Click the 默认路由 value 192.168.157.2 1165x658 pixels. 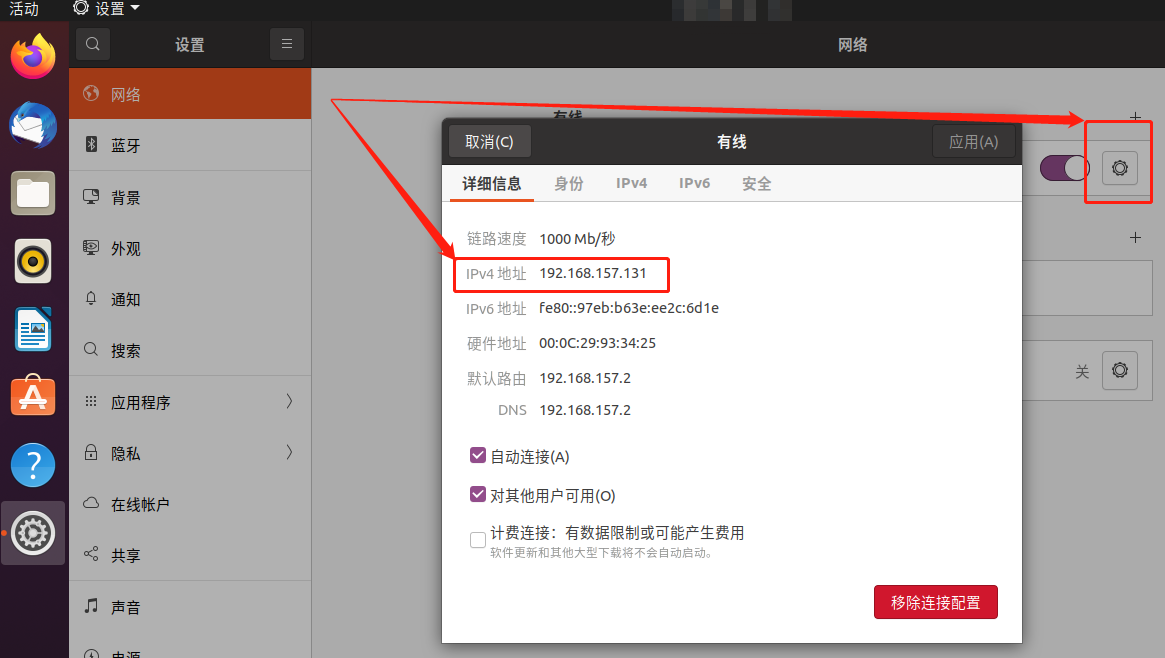click(585, 378)
